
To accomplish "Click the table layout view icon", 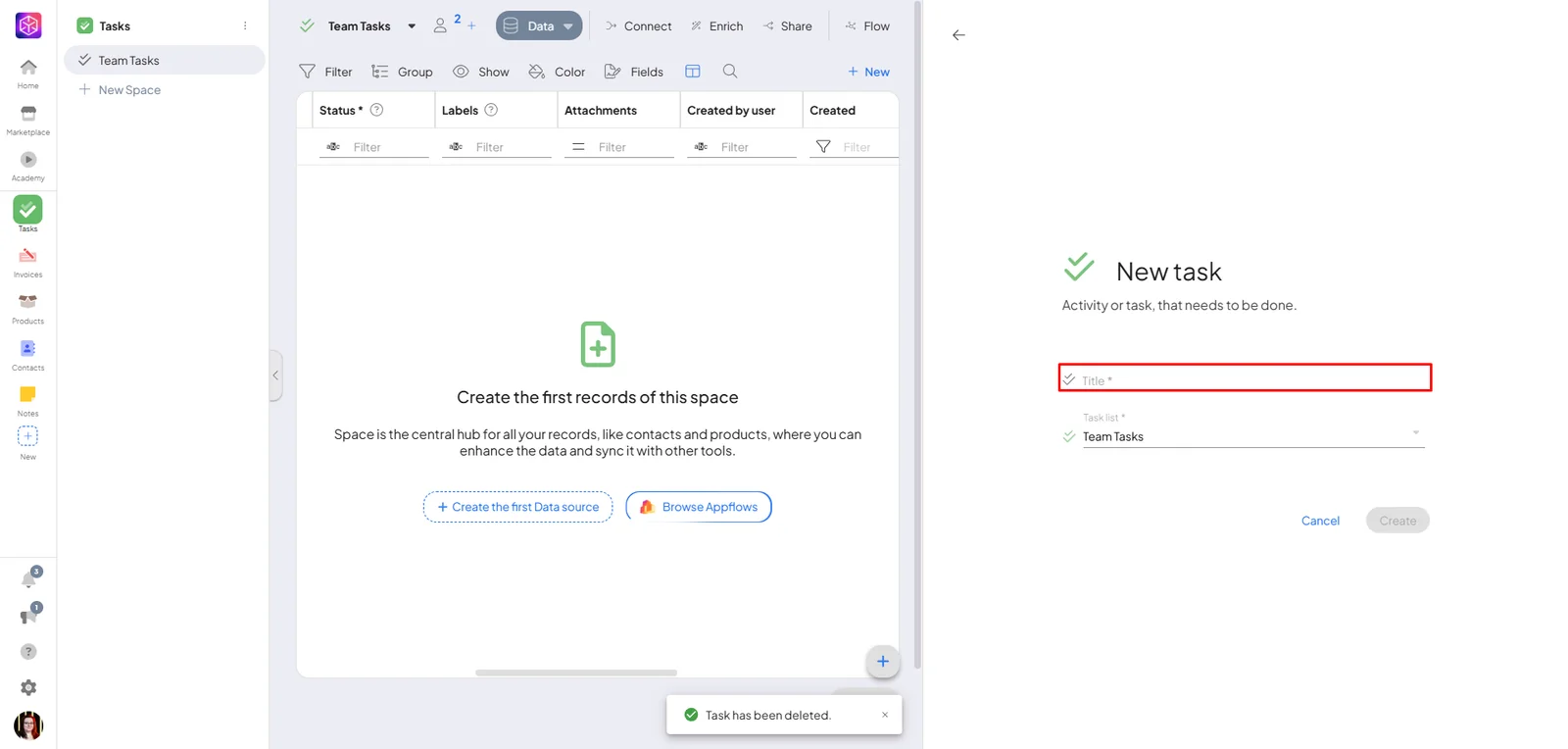I will pos(693,71).
